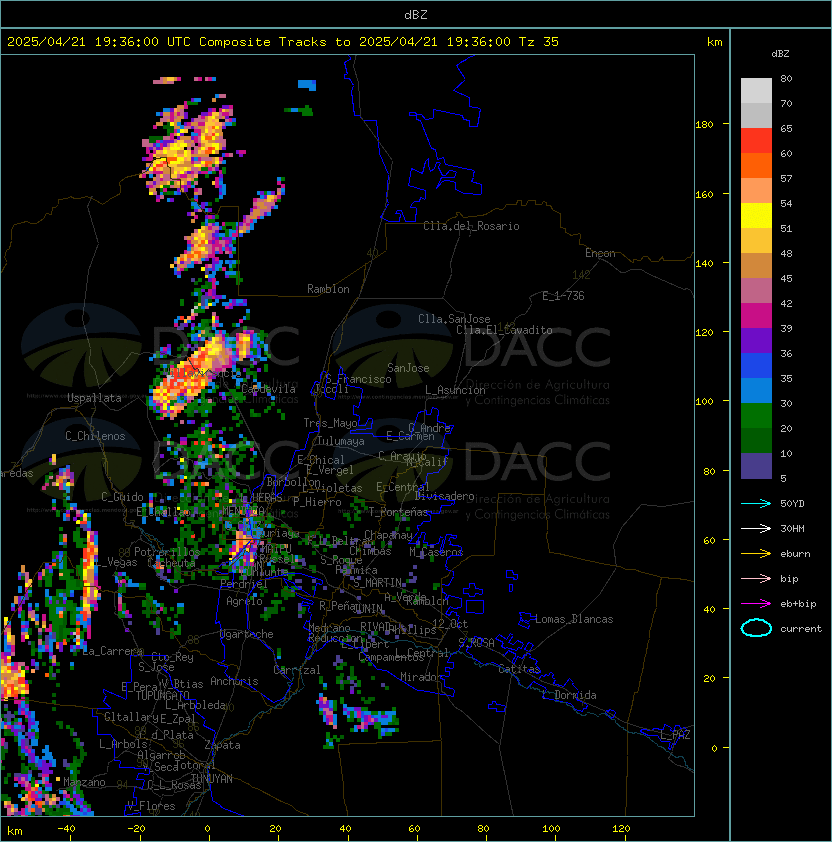Viewport: 832px width, 842px height.
Task: Click the C_Guido place label
Action: point(122,497)
